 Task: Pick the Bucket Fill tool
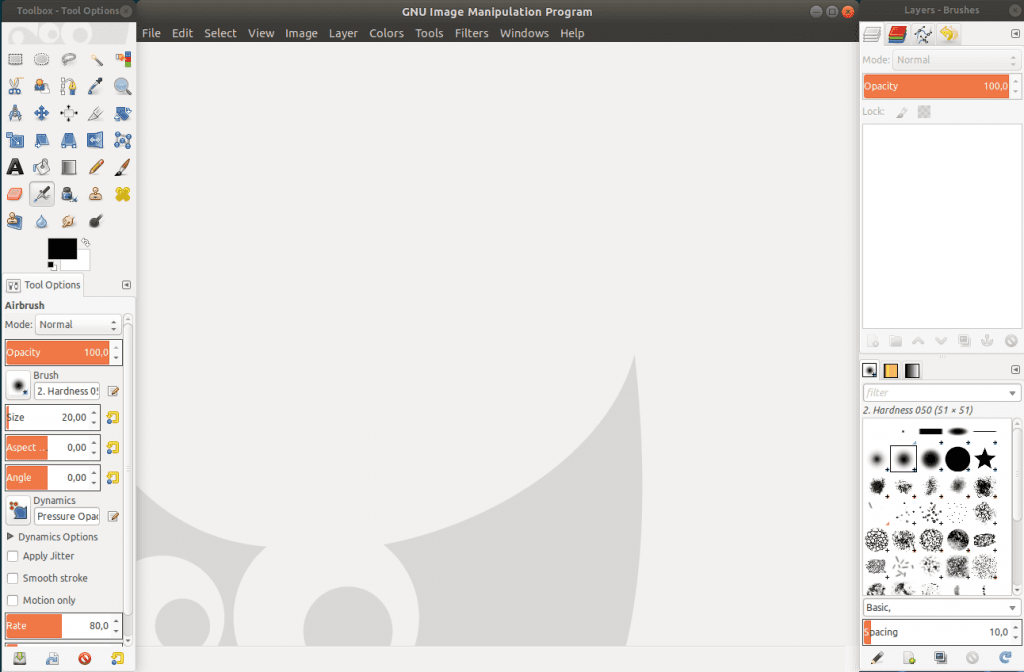coord(42,167)
